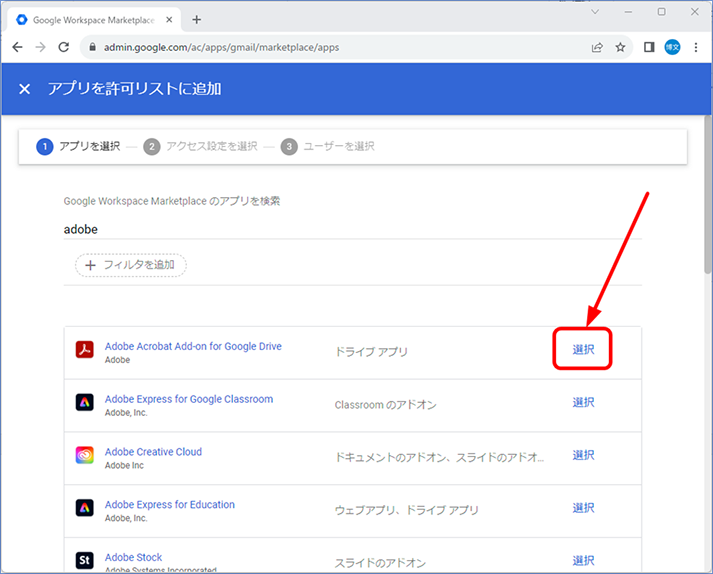The image size is (713, 574).
Task: Open Adobe Express for Education link
Action: tap(170, 504)
